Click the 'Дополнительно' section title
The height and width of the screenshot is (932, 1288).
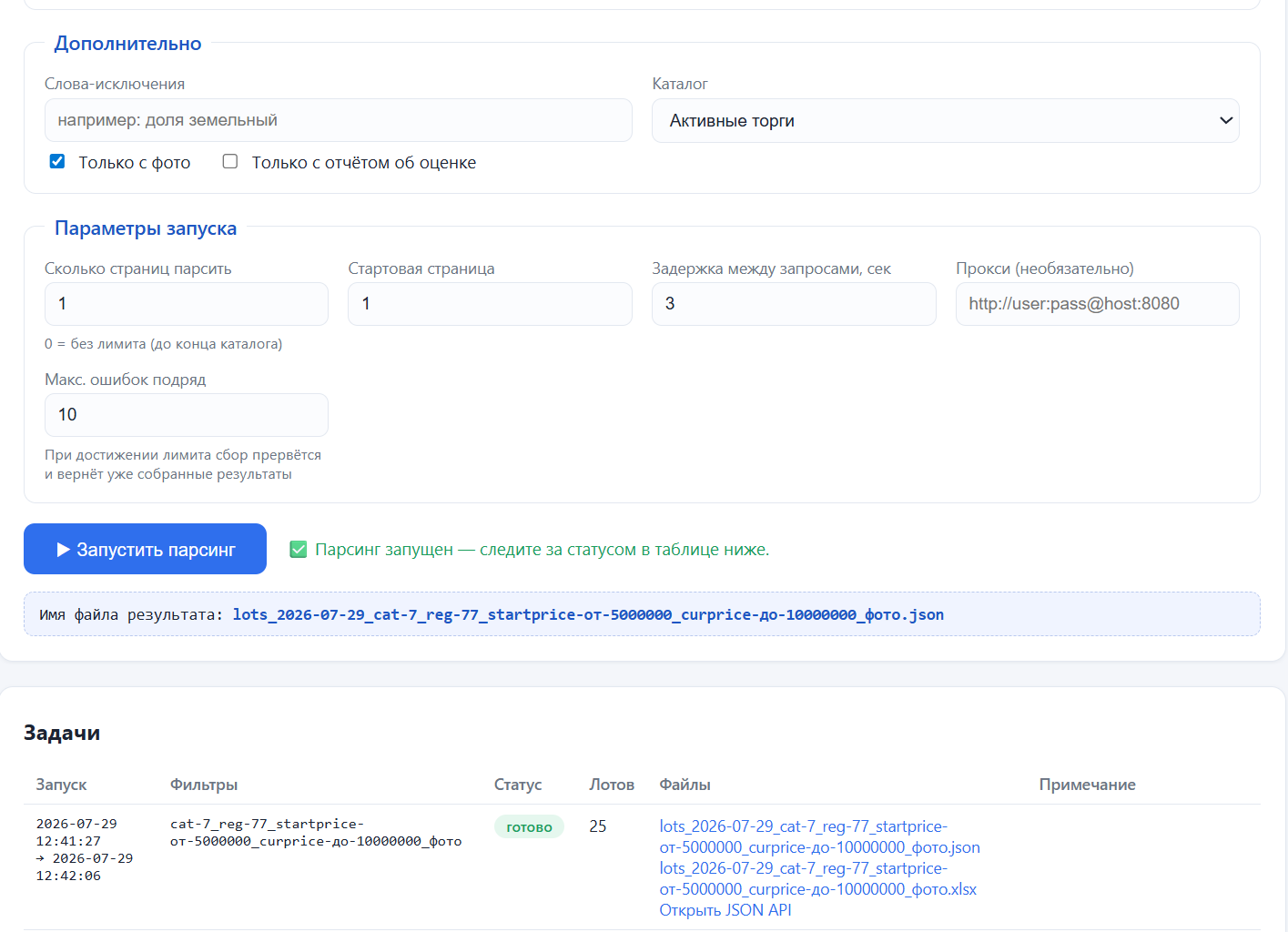128,44
